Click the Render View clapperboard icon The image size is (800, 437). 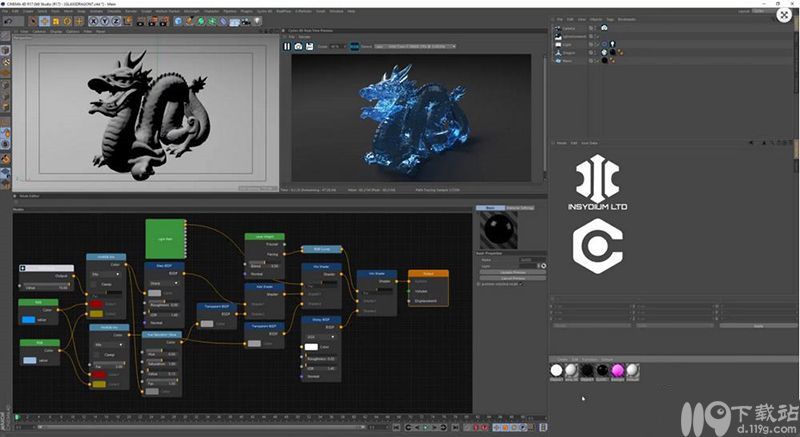click(141, 21)
